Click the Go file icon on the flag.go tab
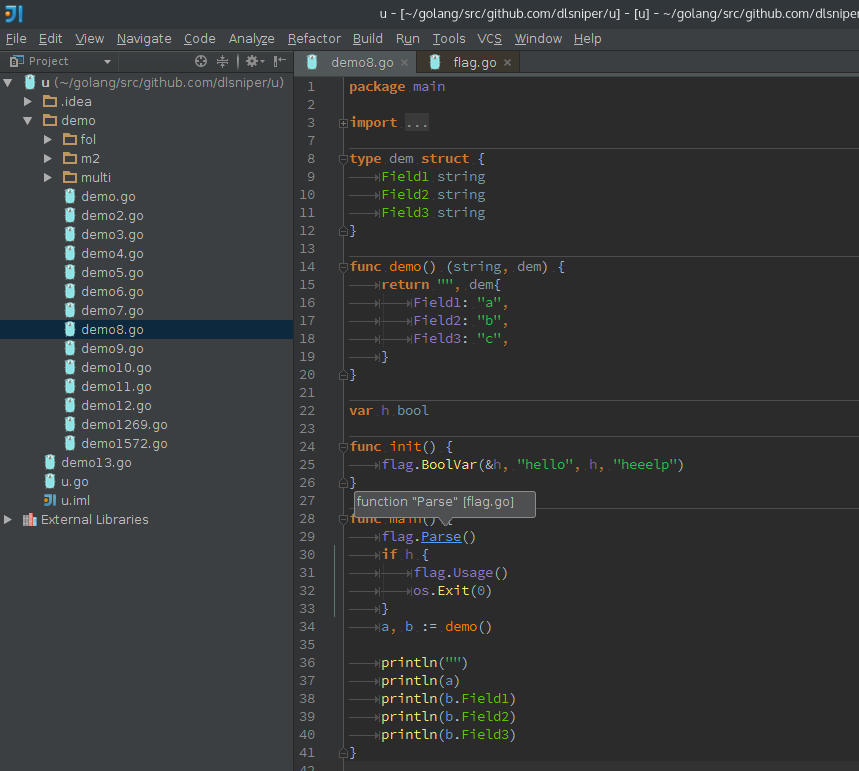The width and height of the screenshot is (859, 771). (x=435, y=60)
